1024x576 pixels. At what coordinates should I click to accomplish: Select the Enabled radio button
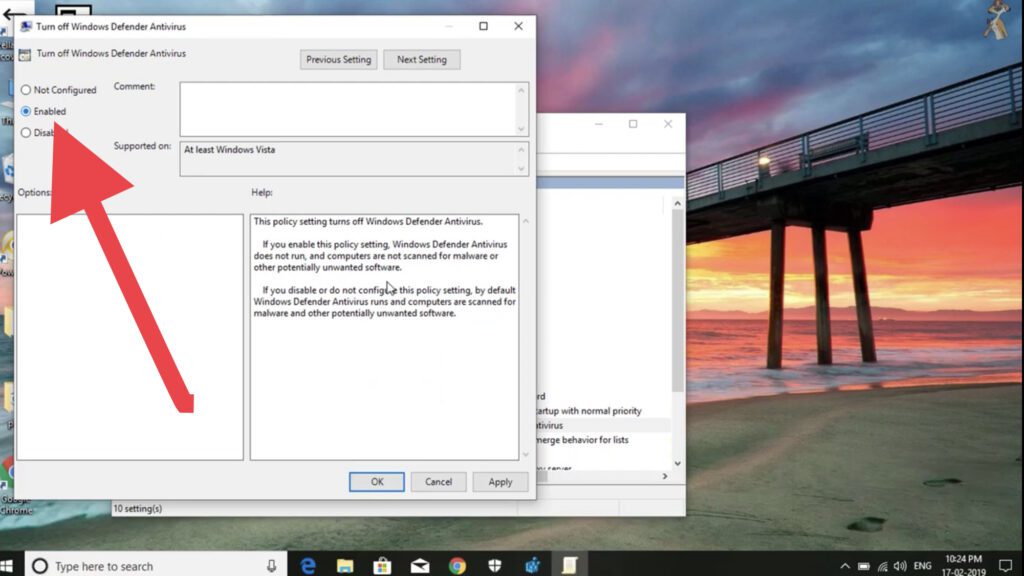pyautogui.click(x=24, y=111)
